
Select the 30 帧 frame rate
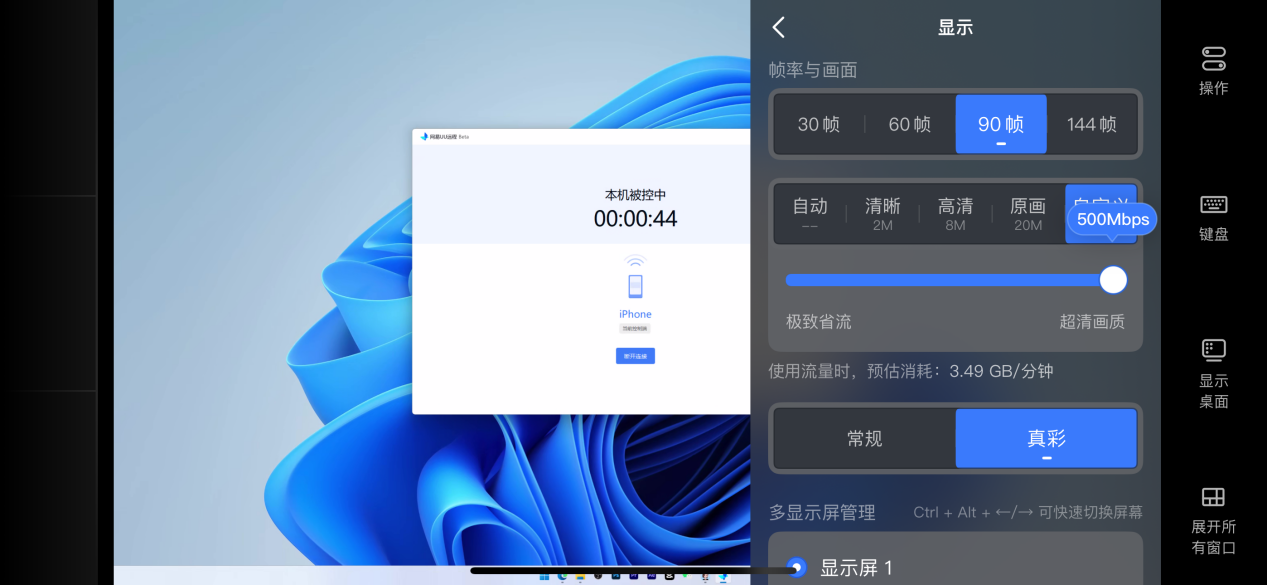pos(818,124)
